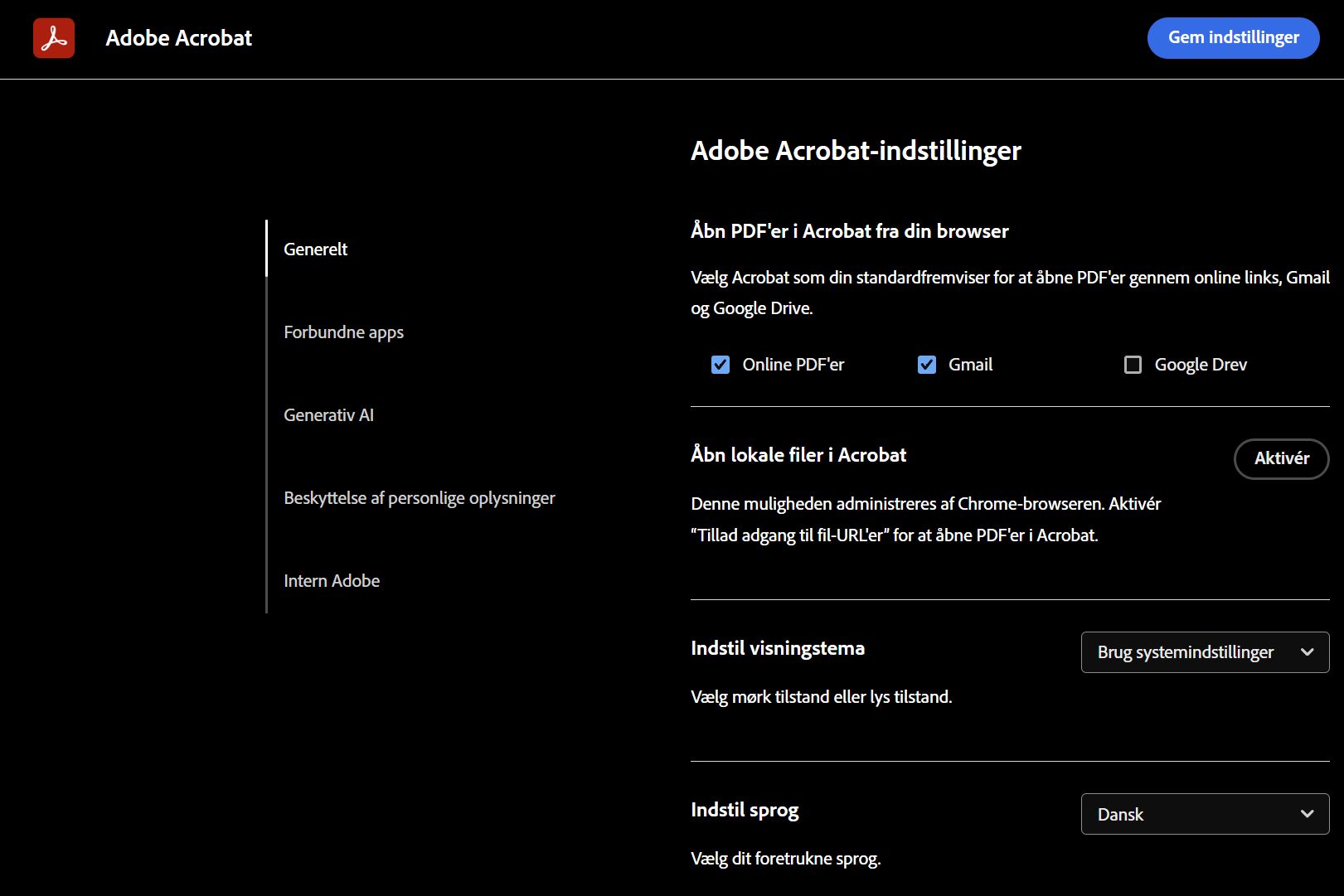Open Beskyttelse af personlige oplysninger section
Image resolution: width=1344 pixels, height=896 pixels.
click(x=420, y=497)
